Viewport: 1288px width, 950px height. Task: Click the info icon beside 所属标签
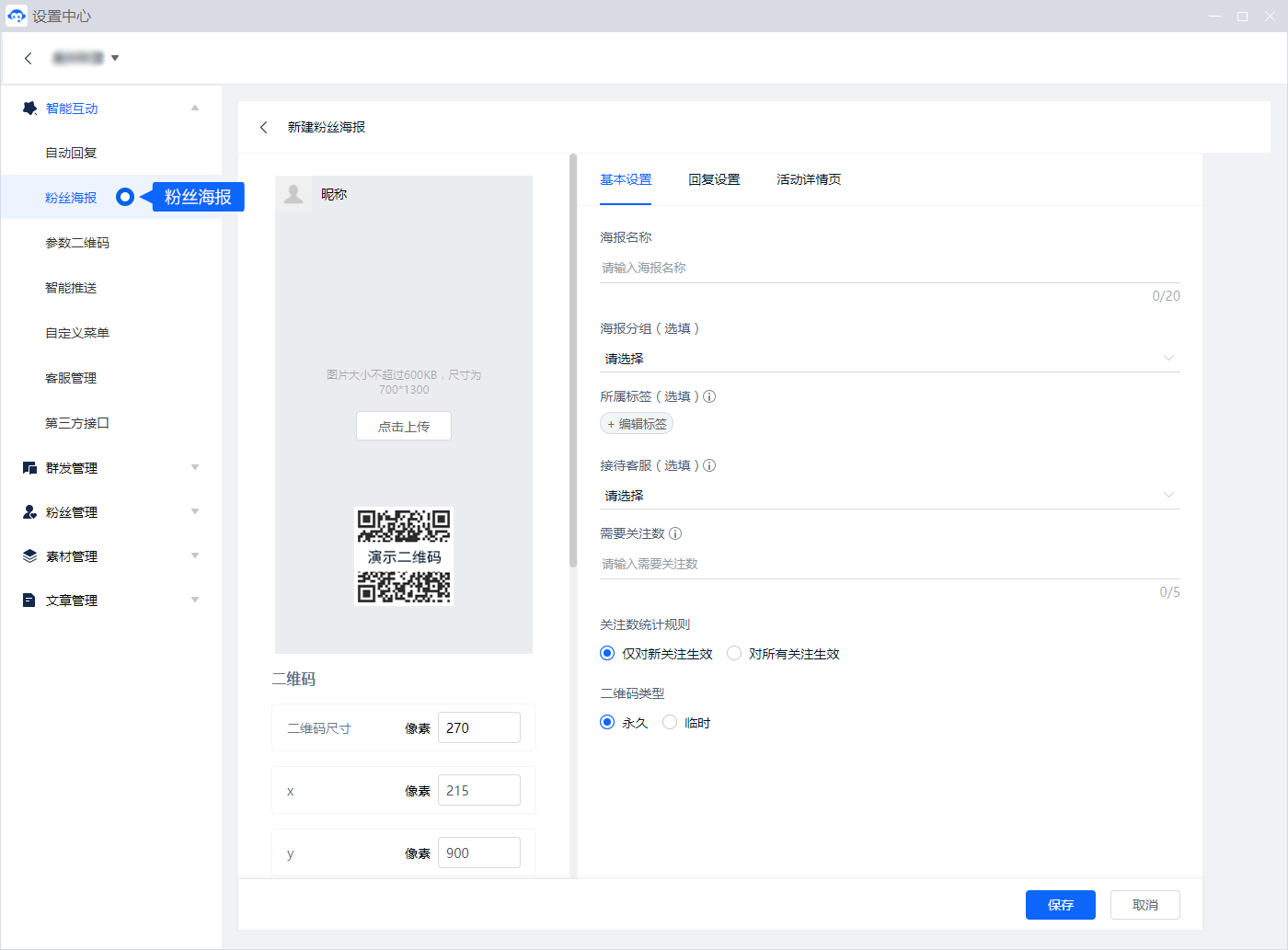[709, 397]
